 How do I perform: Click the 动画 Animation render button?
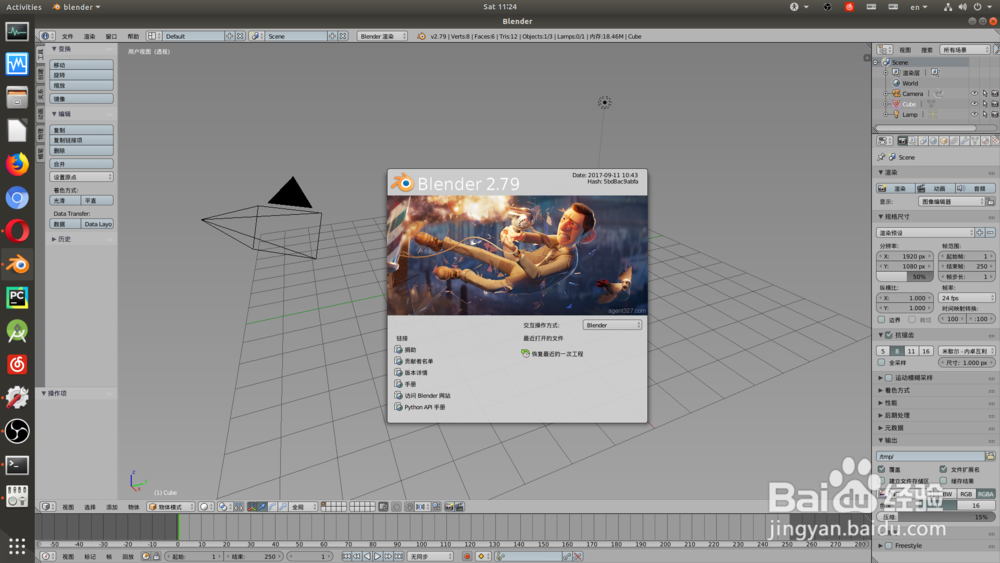click(935, 189)
